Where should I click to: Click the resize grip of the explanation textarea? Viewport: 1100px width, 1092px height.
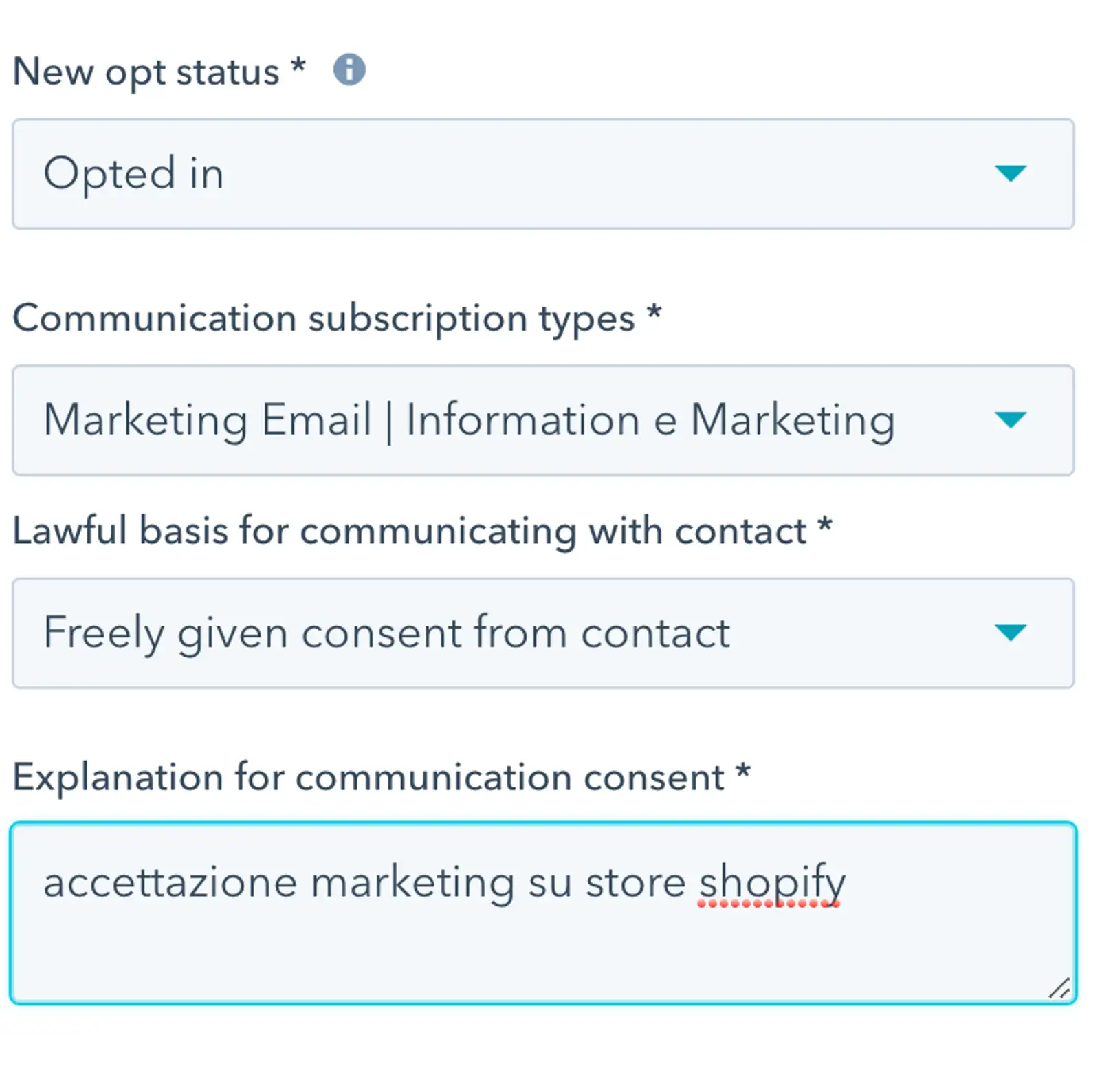point(1059,988)
